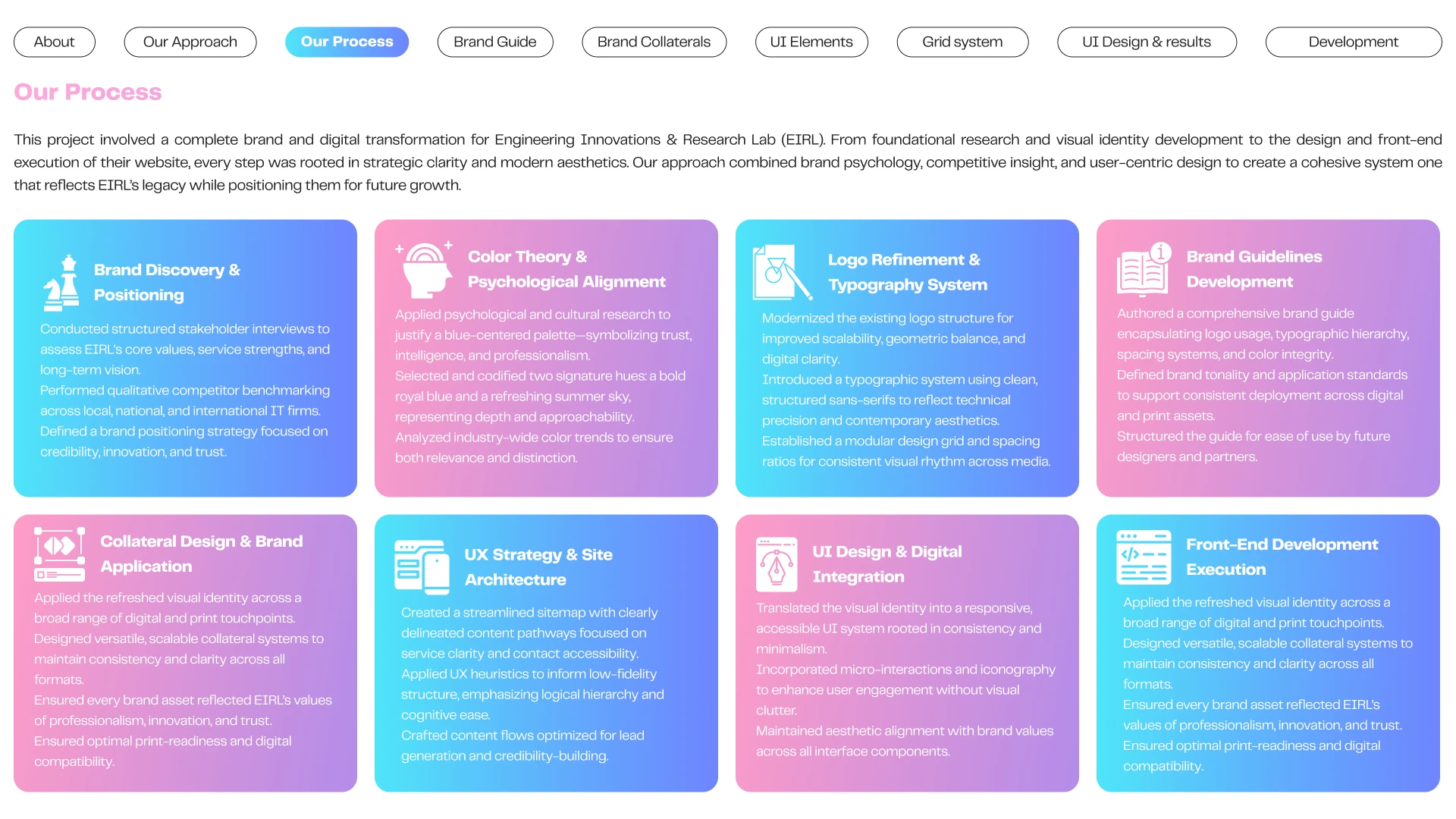Go to the Brand Guide tab
The height and width of the screenshot is (819, 1456).
pyautogui.click(x=495, y=42)
